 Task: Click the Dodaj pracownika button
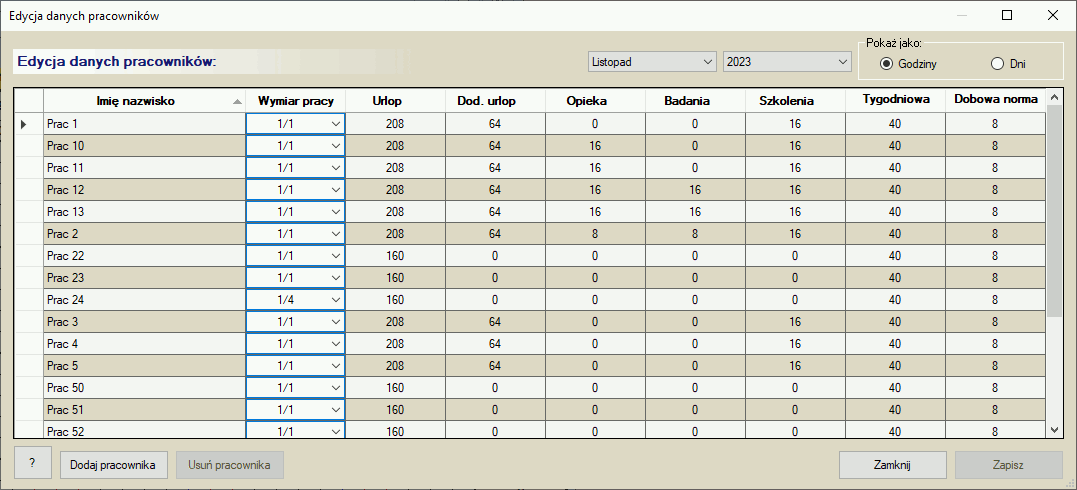pos(114,465)
